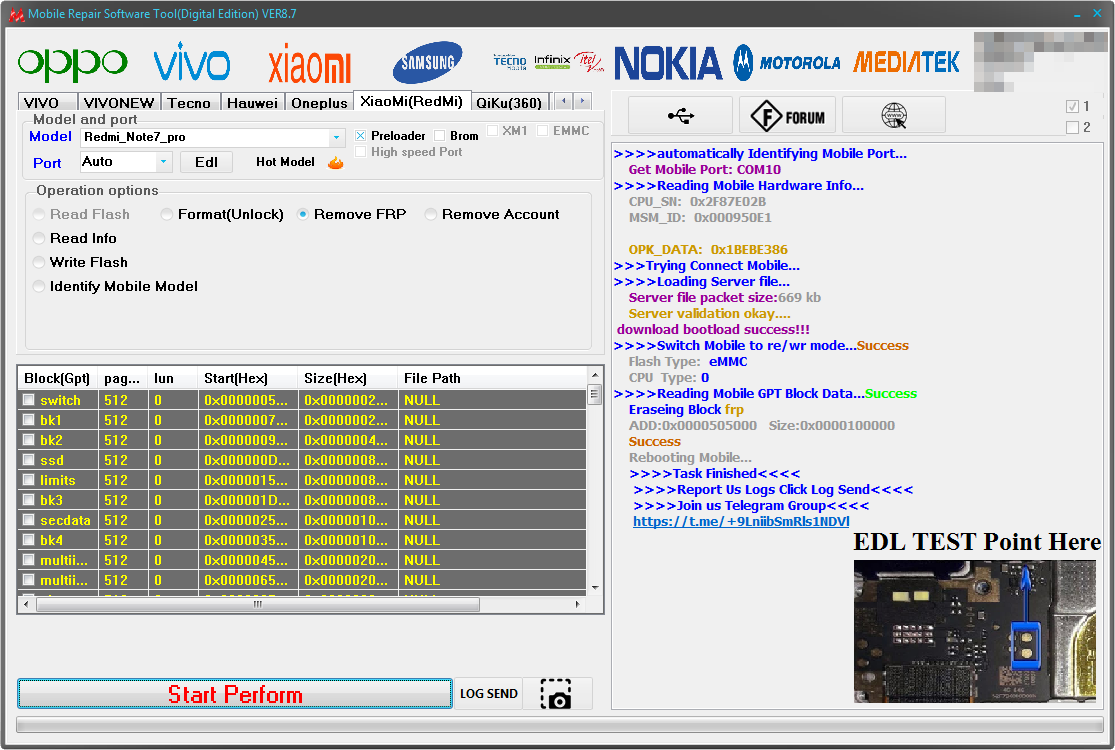Click the screenshot camera icon button
Screen dimensions: 1115x750
click(x=557, y=694)
